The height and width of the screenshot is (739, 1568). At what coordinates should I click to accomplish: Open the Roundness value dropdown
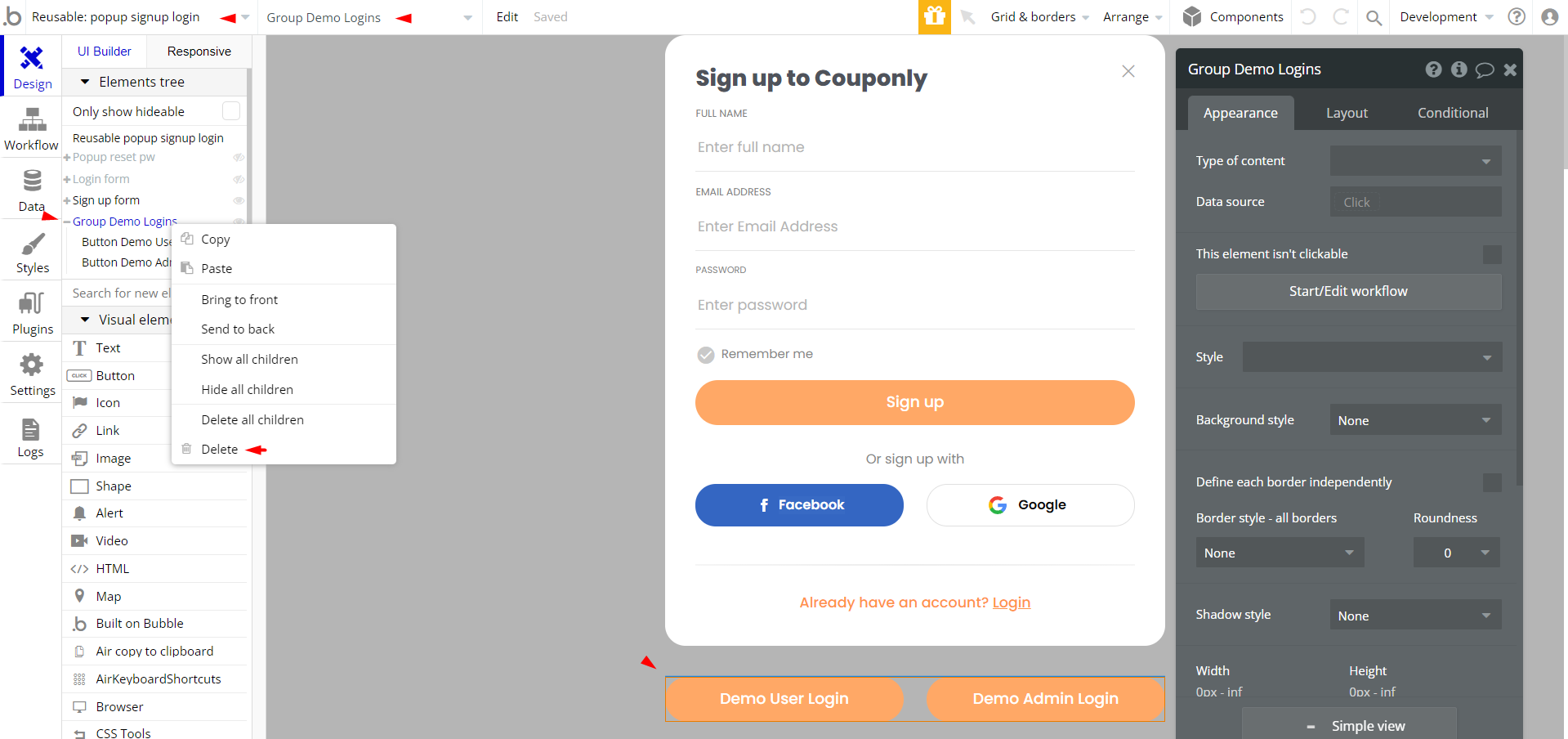pos(1456,553)
